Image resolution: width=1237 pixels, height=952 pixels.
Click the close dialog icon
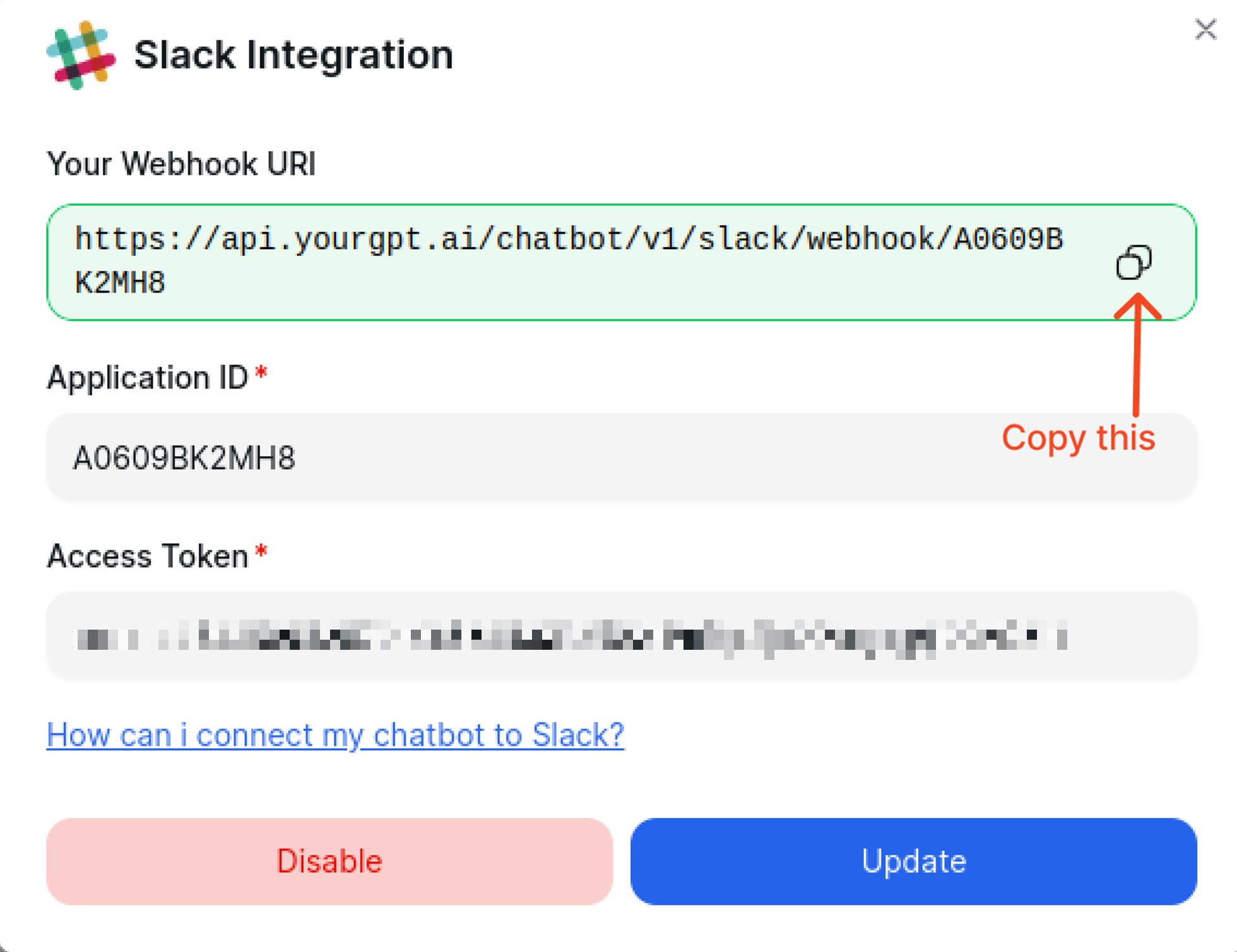point(1207,29)
